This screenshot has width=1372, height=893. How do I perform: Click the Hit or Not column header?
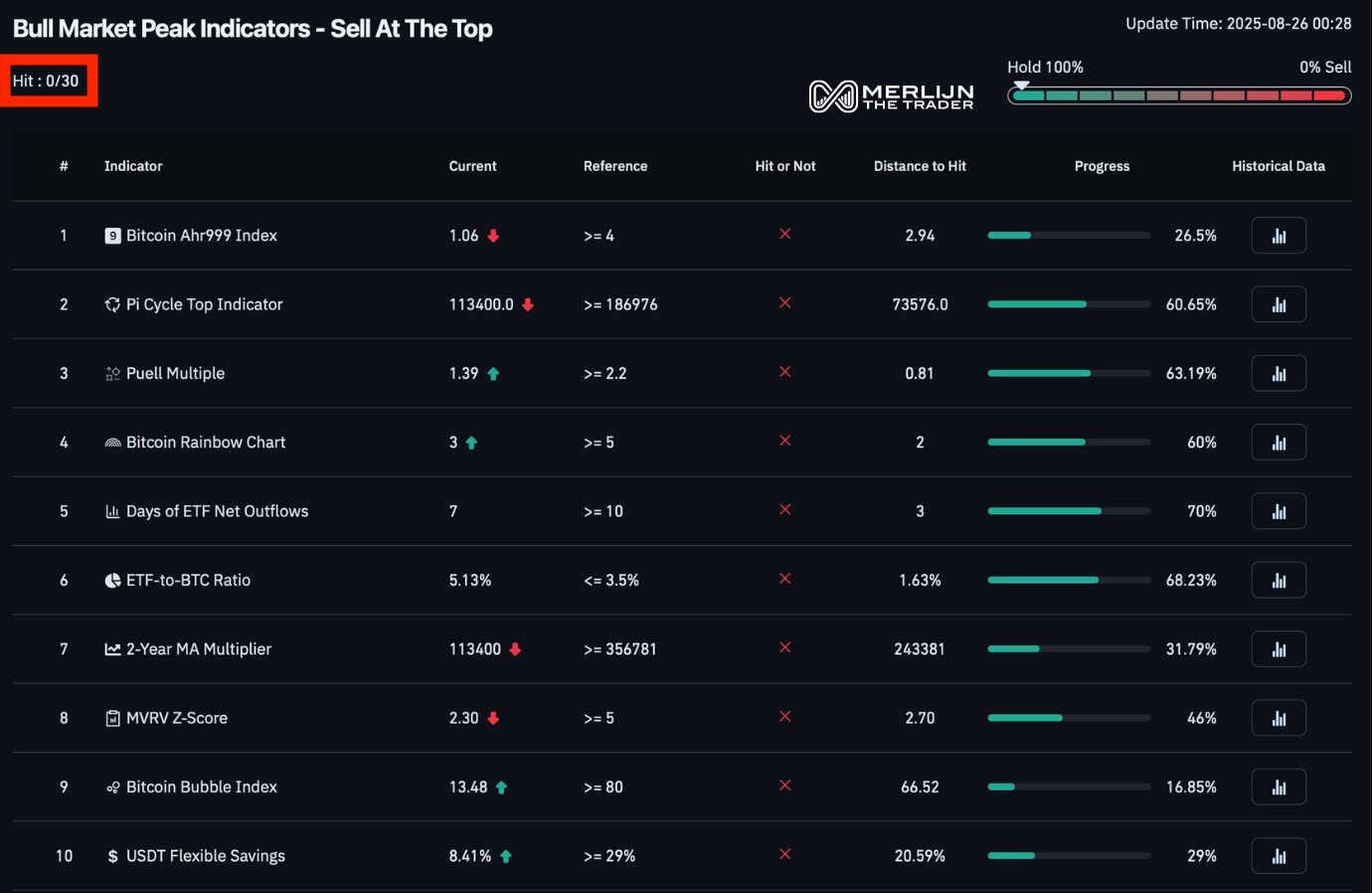(785, 166)
